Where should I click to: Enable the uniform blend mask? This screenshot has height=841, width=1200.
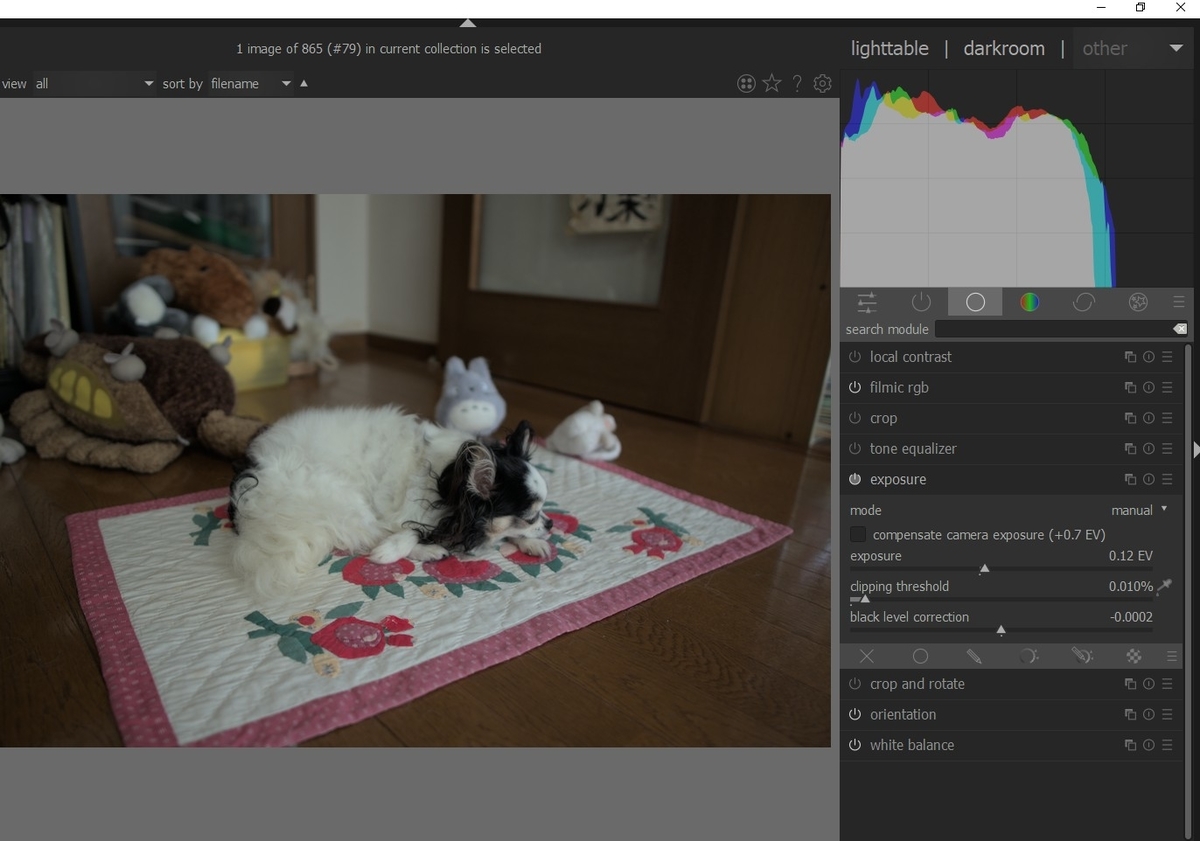pyautogui.click(x=920, y=656)
